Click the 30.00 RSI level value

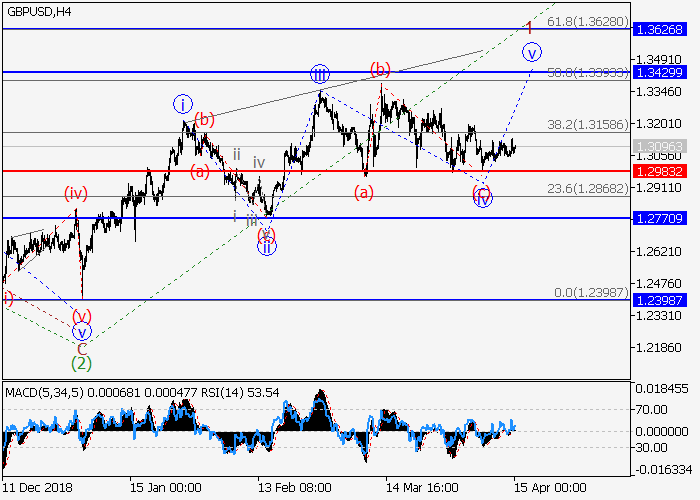coord(651,447)
